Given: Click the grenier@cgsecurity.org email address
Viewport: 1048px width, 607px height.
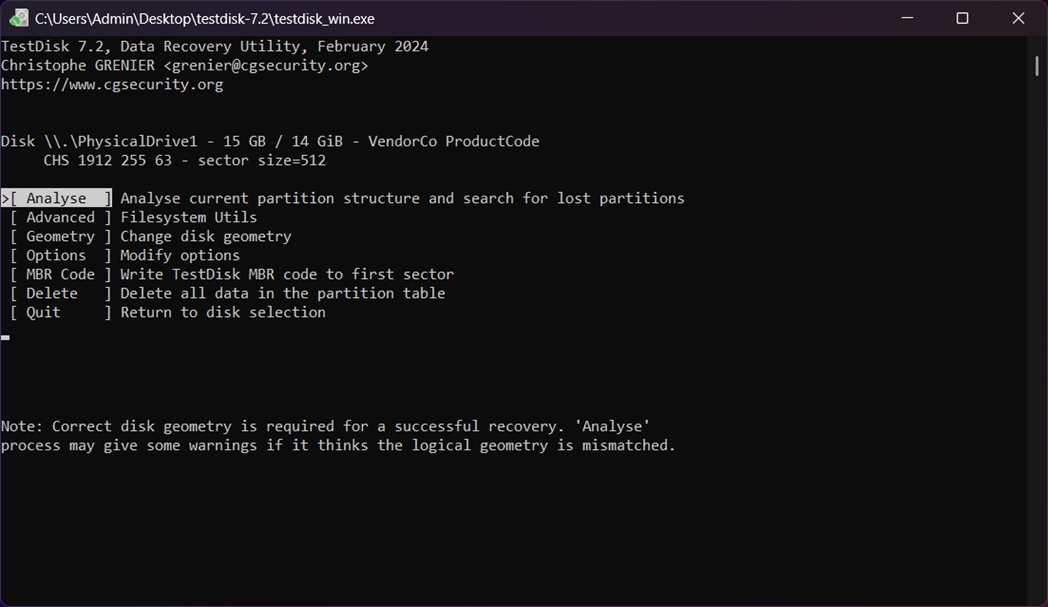Looking at the screenshot, I should (265, 66).
